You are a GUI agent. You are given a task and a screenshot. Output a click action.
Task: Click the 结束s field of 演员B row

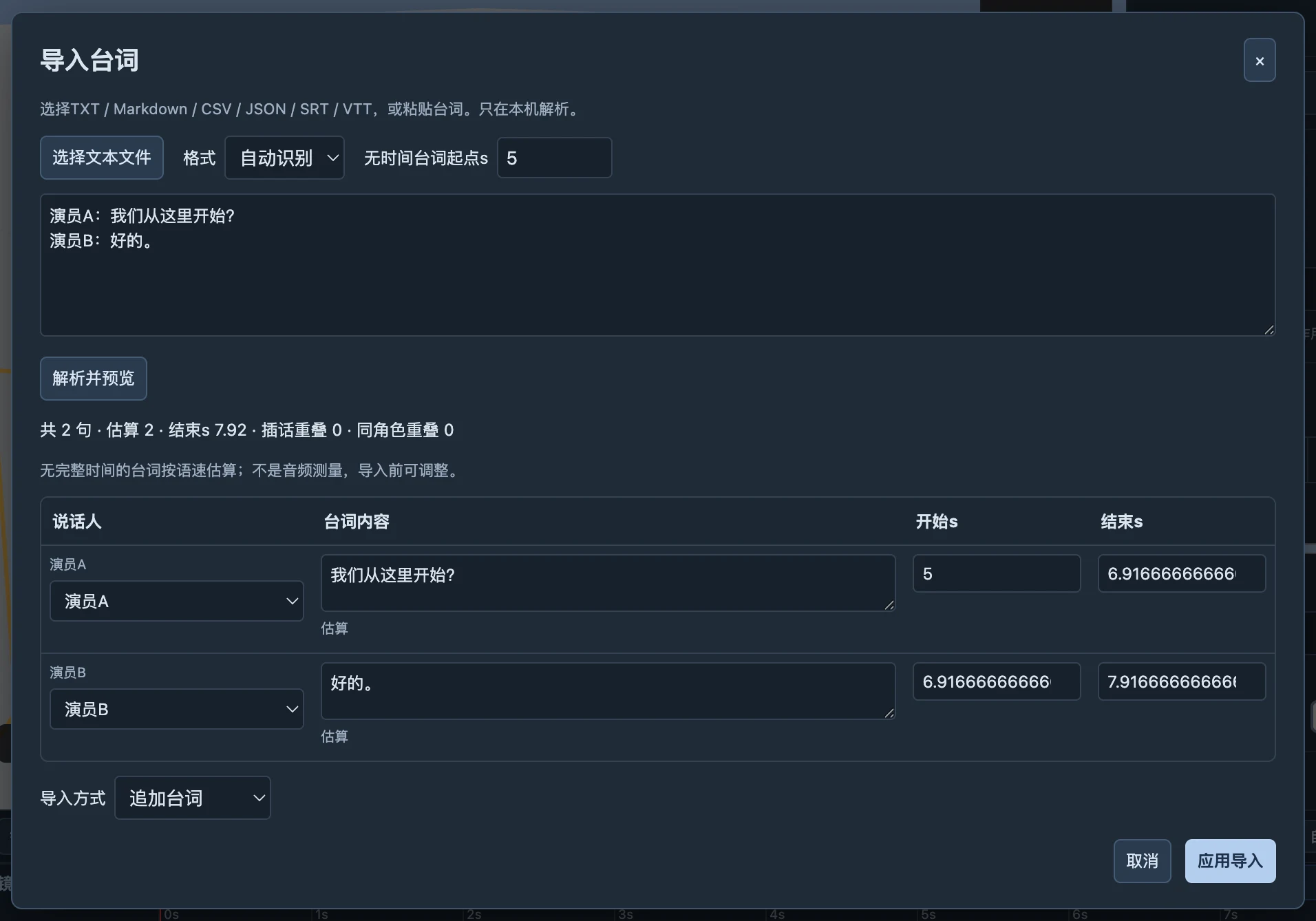click(1182, 681)
